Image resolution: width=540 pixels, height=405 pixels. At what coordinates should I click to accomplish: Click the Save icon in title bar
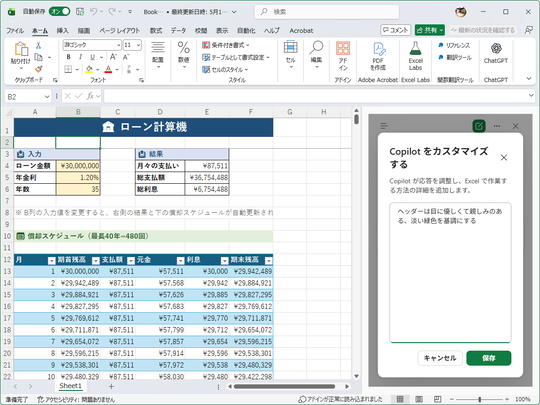tap(80, 12)
